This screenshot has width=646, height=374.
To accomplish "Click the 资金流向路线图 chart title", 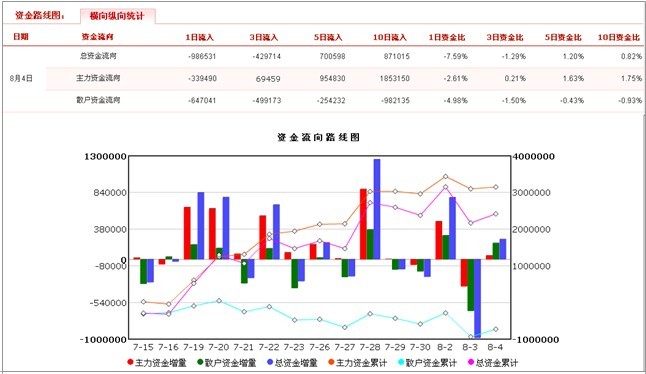I will tap(318, 138).
